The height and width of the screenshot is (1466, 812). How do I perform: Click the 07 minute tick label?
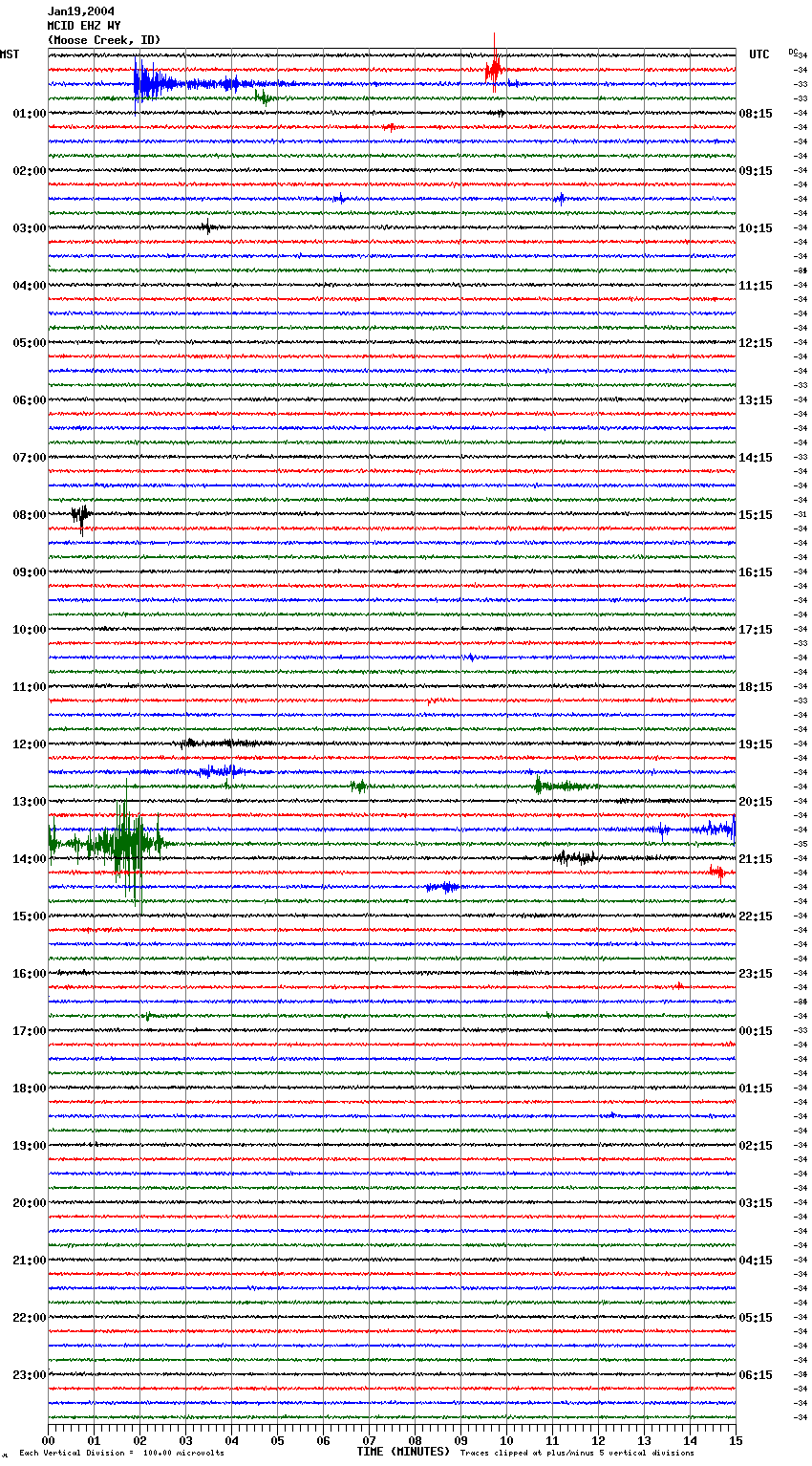point(370,1440)
